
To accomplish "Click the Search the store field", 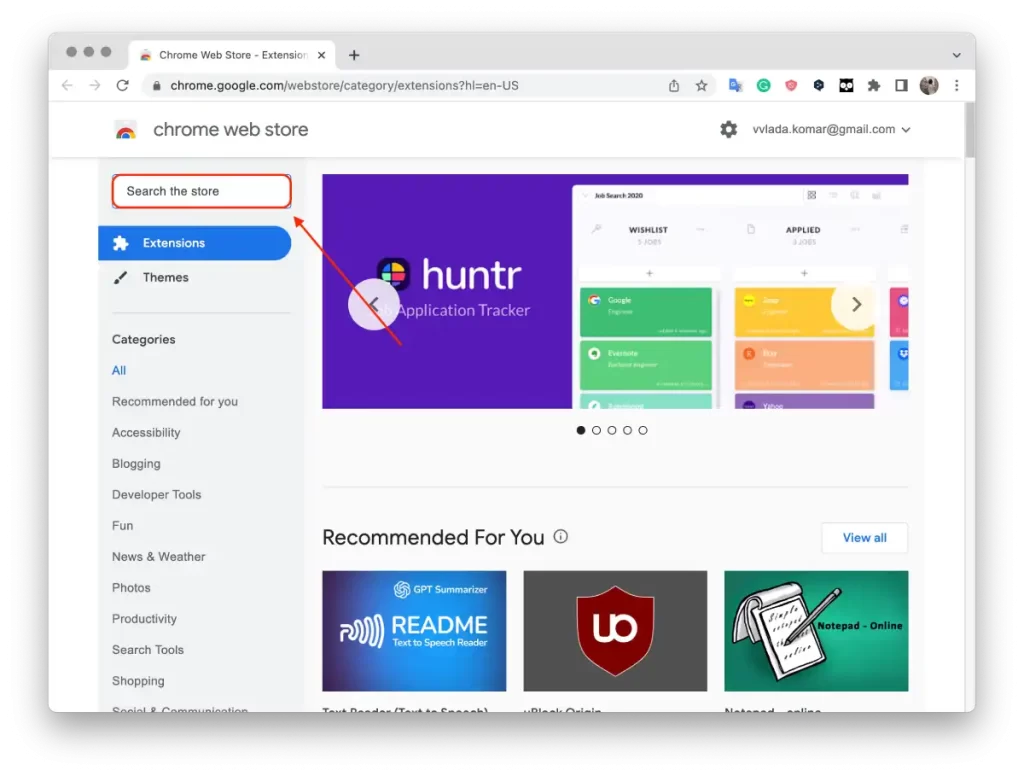I will click(x=201, y=191).
